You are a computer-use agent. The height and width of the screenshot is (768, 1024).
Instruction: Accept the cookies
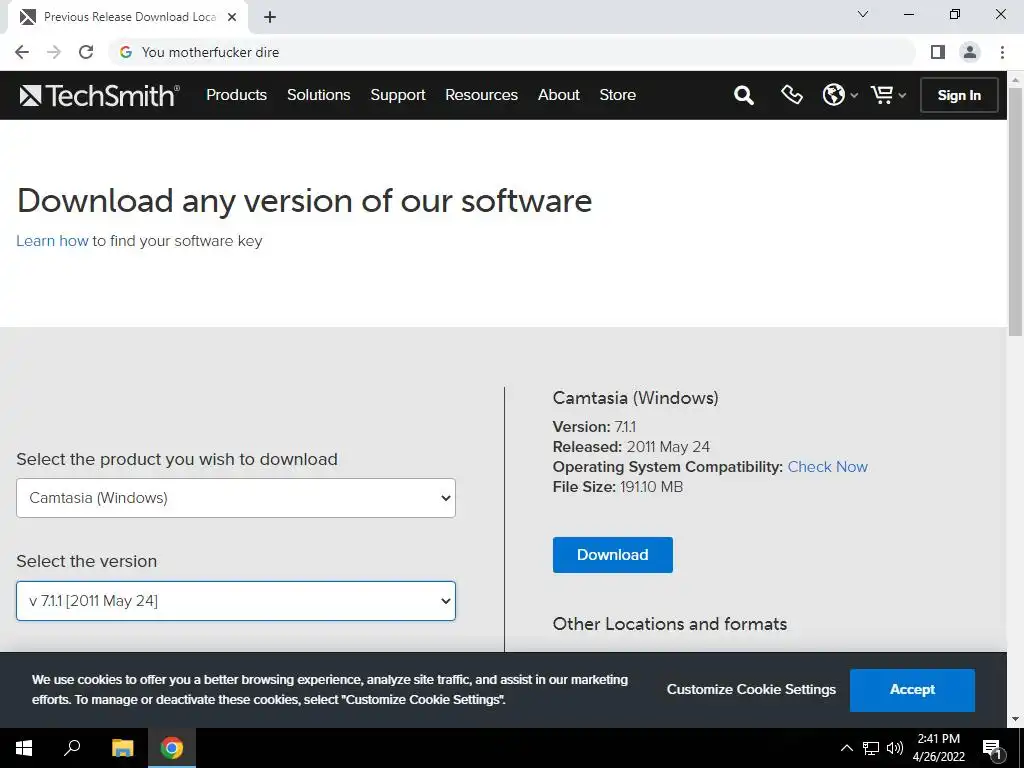coord(912,690)
